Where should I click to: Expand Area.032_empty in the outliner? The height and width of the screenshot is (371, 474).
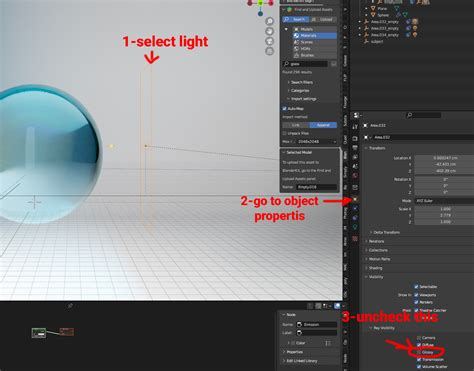[359, 22]
